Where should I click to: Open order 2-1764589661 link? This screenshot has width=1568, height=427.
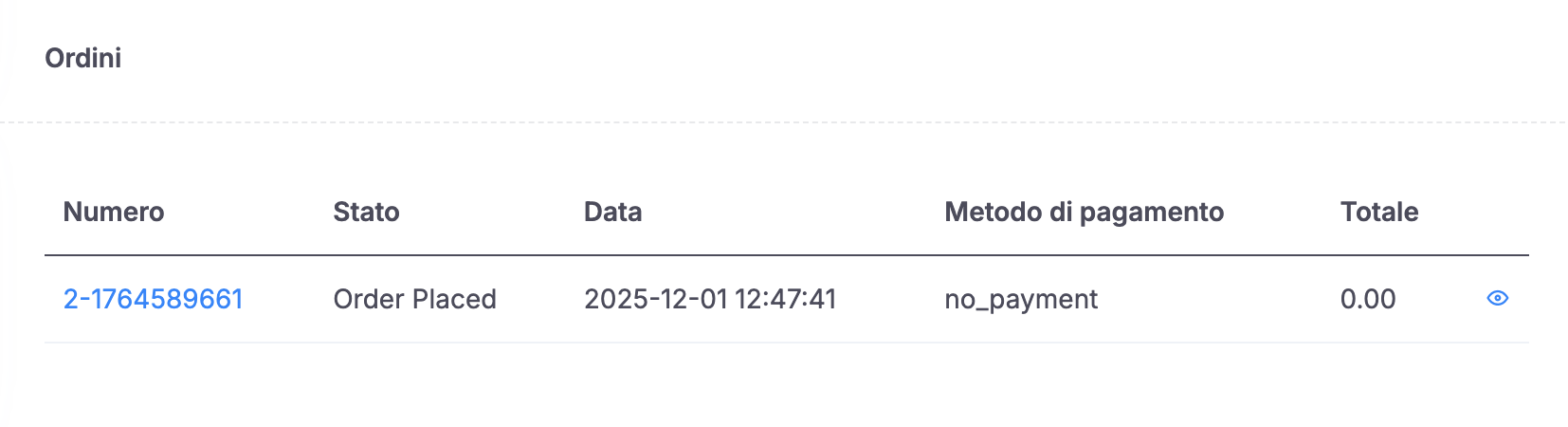pyautogui.click(x=154, y=299)
